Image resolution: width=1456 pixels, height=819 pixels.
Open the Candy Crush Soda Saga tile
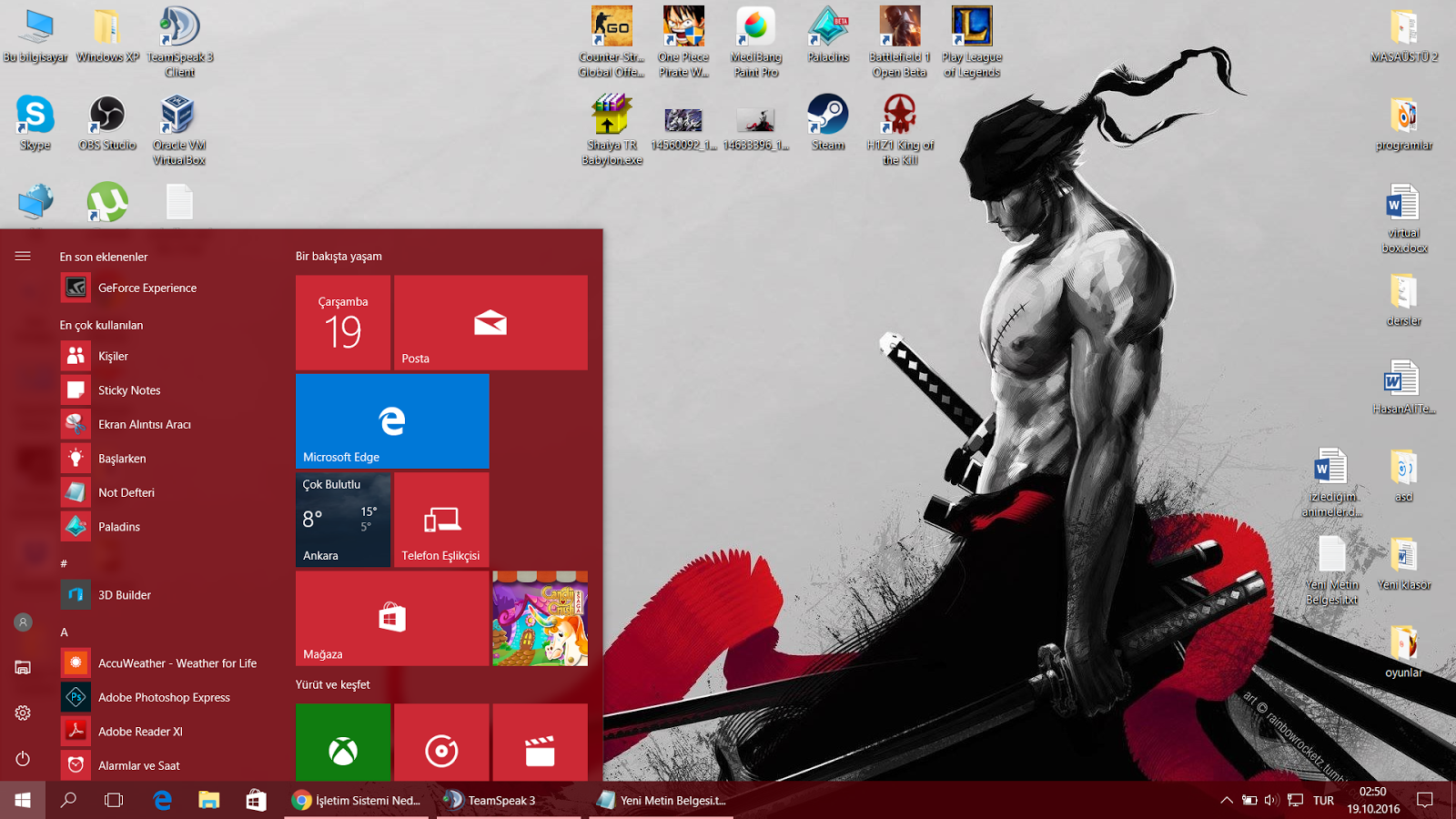click(x=540, y=619)
